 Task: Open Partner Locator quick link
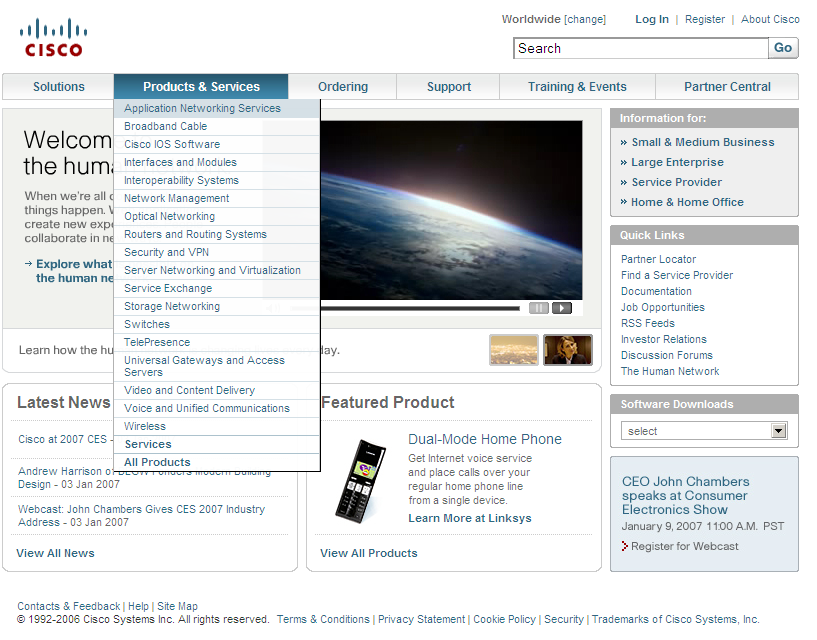click(658, 259)
